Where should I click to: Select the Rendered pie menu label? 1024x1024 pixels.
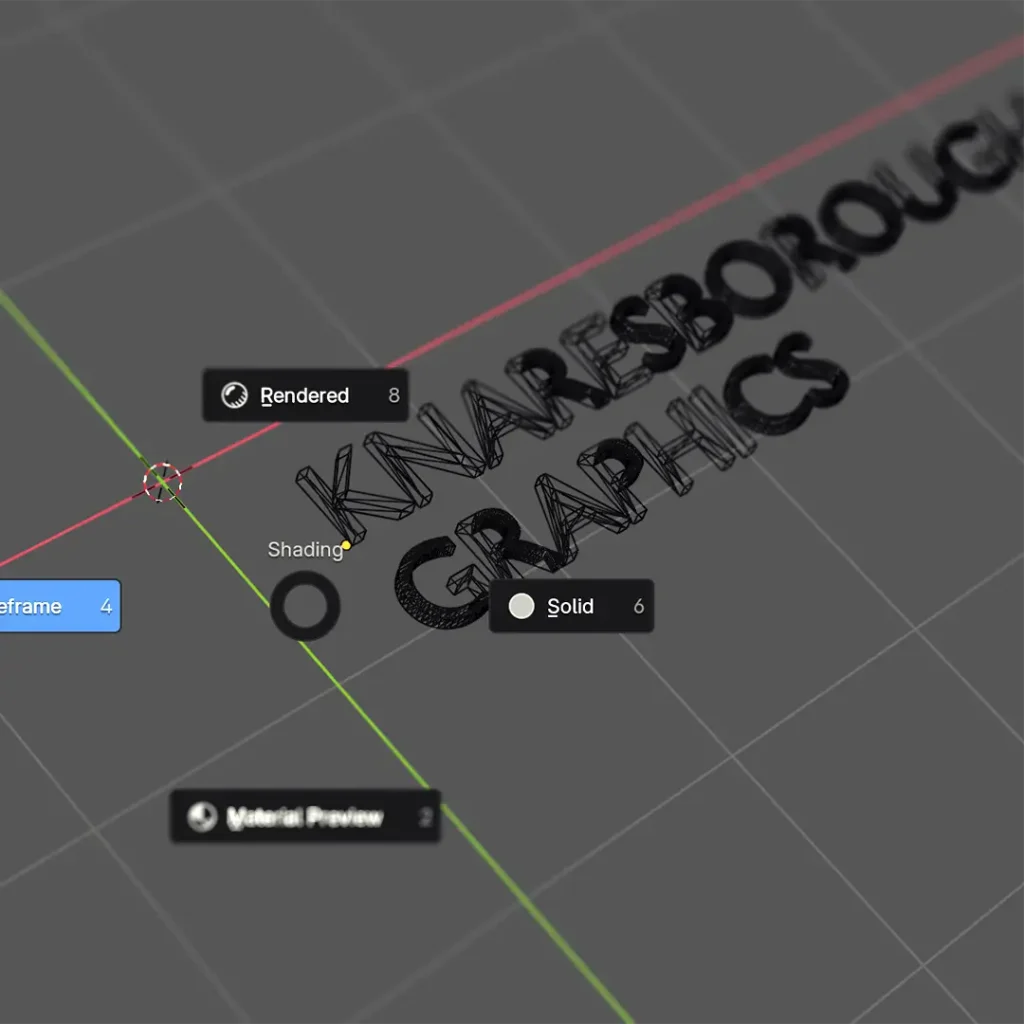coord(304,396)
